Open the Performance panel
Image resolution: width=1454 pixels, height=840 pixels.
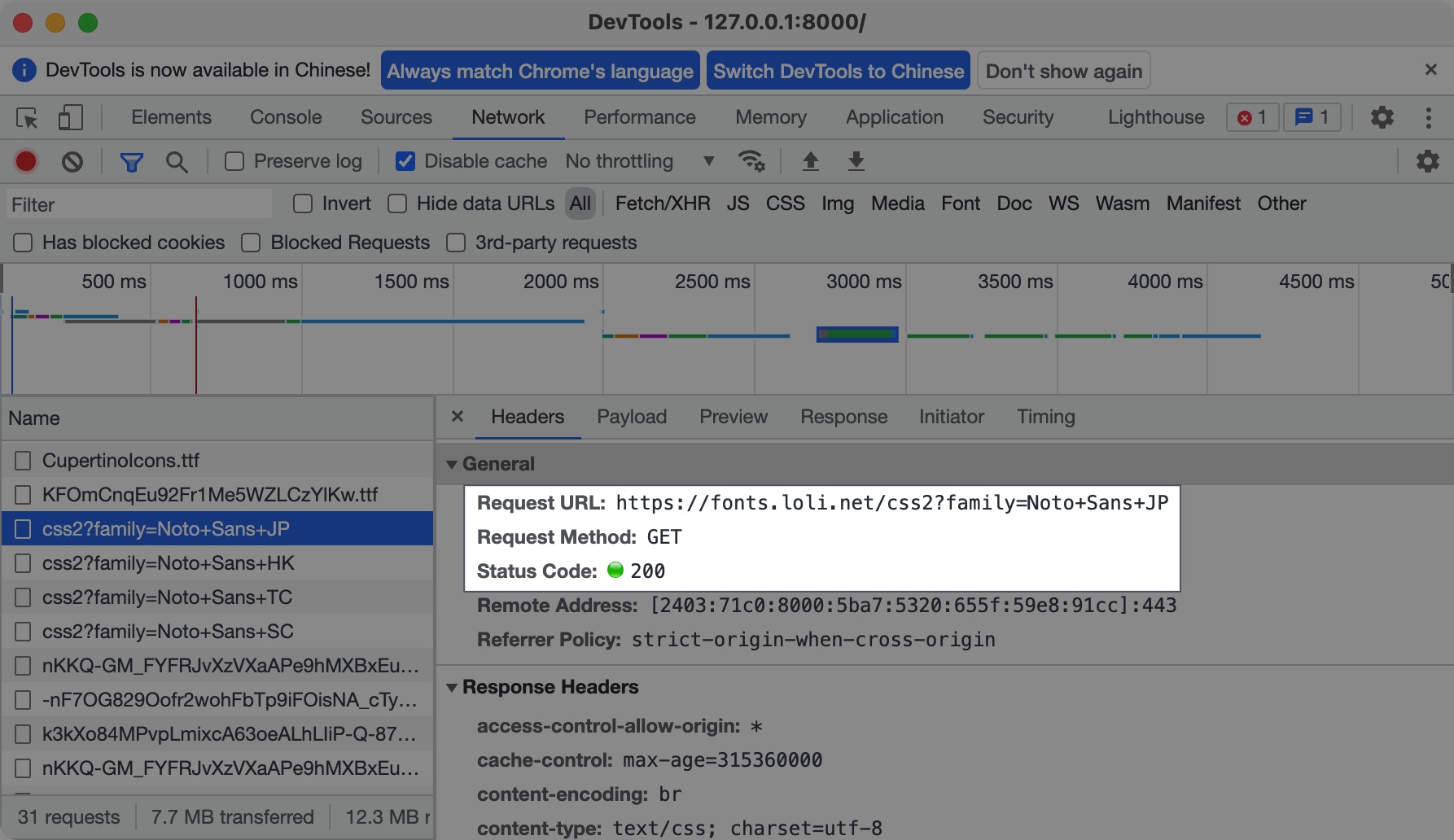tap(639, 117)
